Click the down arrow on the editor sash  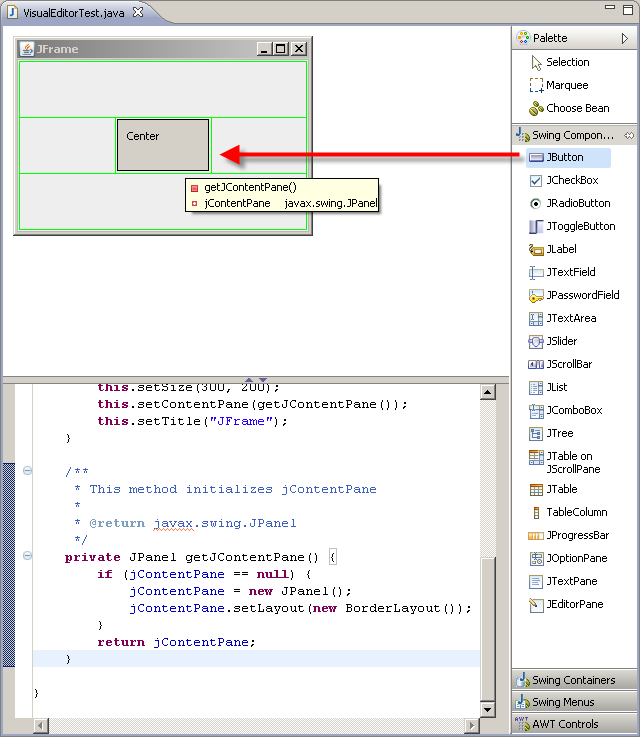(x=263, y=380)
